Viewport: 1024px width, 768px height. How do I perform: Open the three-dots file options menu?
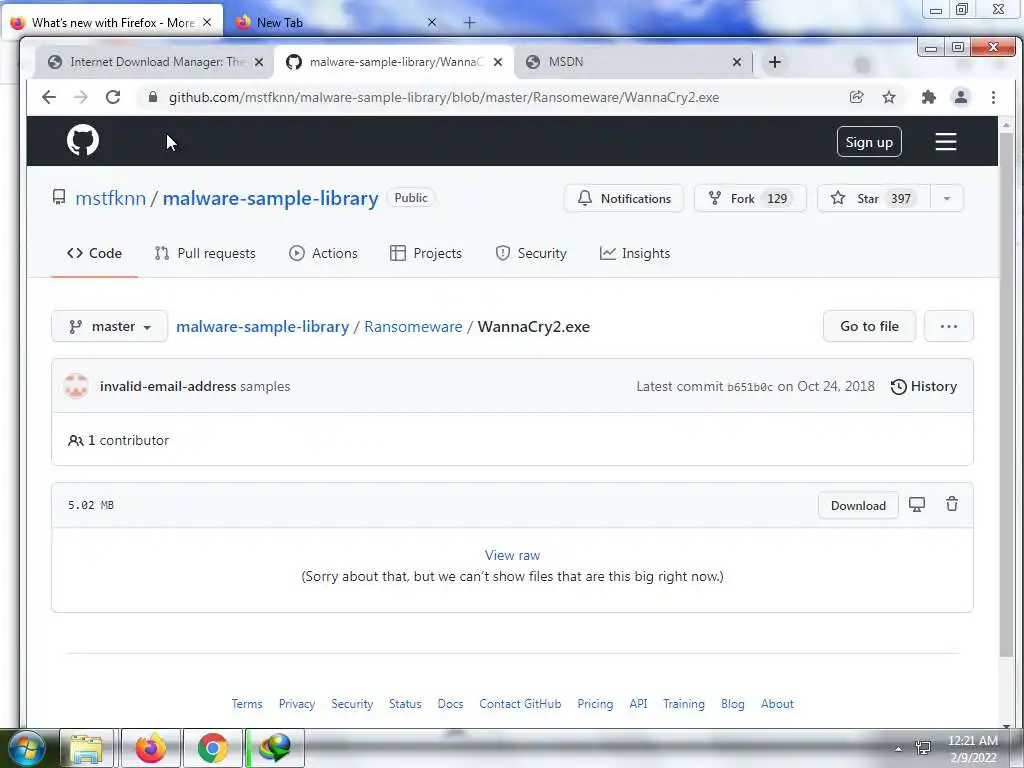click(x=948, y=327)
